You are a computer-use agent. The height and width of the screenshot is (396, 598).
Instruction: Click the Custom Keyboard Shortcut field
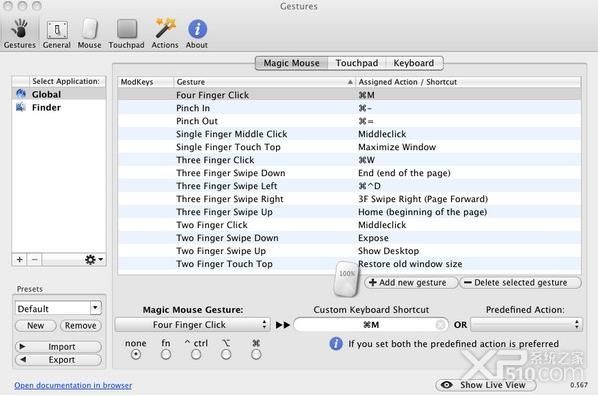[x=371, y=325]
